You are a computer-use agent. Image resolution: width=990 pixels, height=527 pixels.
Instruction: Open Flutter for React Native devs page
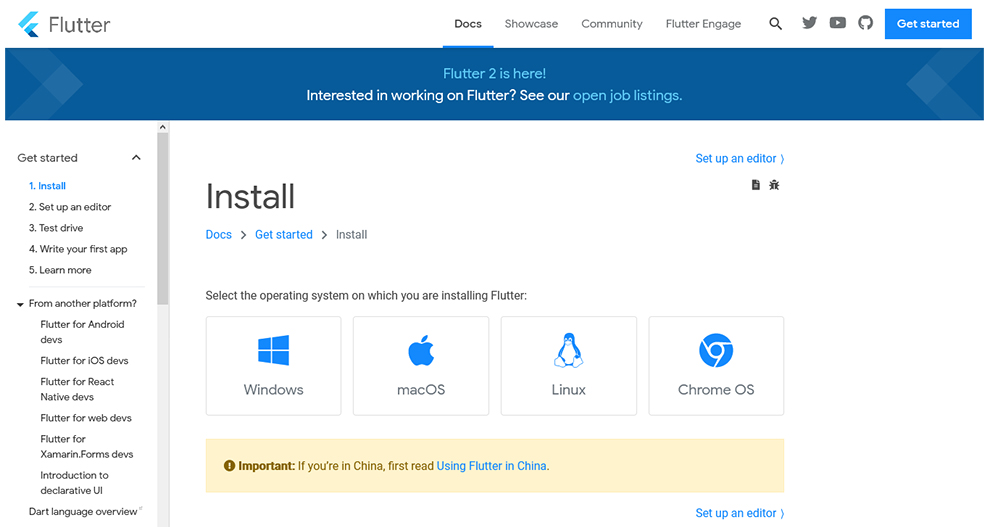point(77,389)
